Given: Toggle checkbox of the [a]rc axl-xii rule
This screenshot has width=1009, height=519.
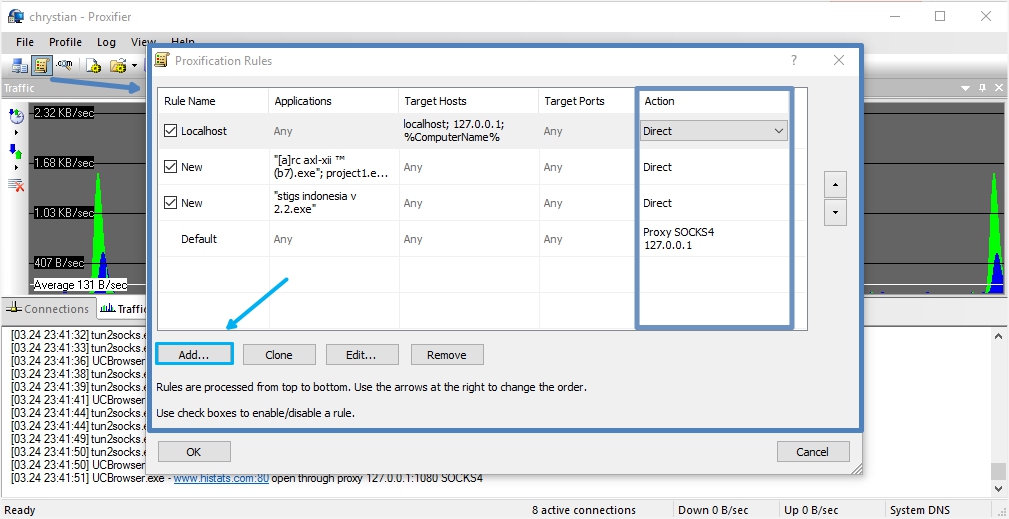Looking at the screenshot, I should [x=170, y=167].
